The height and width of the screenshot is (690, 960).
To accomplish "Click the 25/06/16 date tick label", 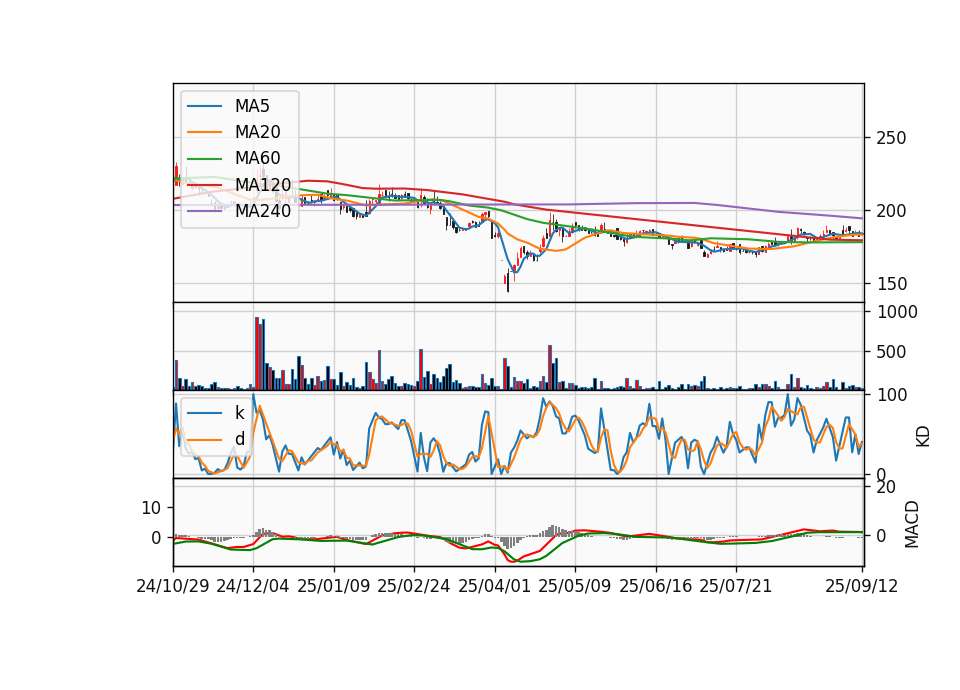I will [x=656, y=586].
